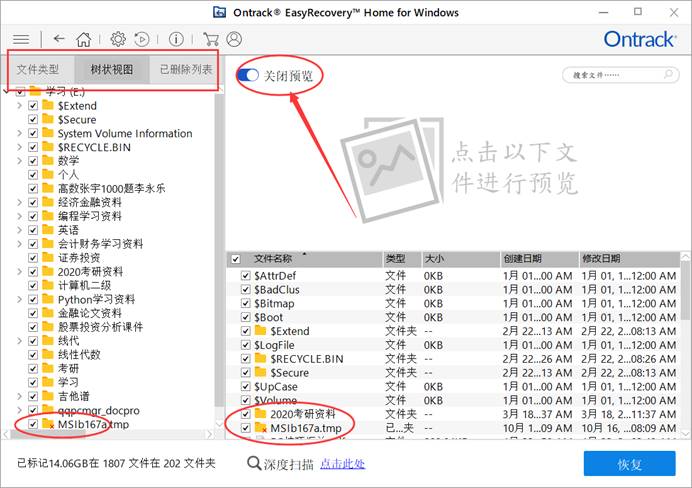Screen dimensions: 692x488
Task: Return to home screen via house icon
Action: pyautogui.click(x=83, y=39)
